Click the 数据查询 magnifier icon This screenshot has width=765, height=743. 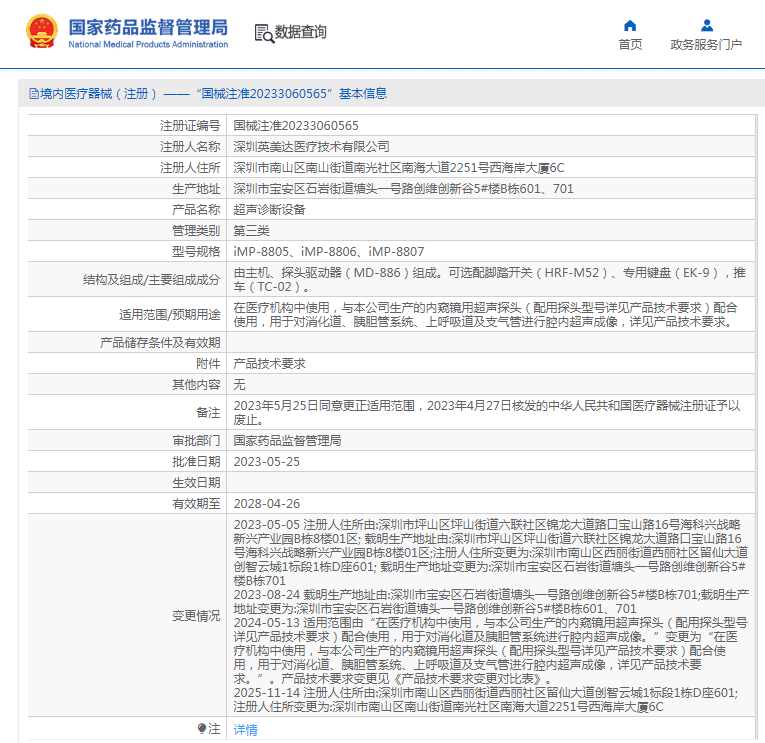pos(264,33)
